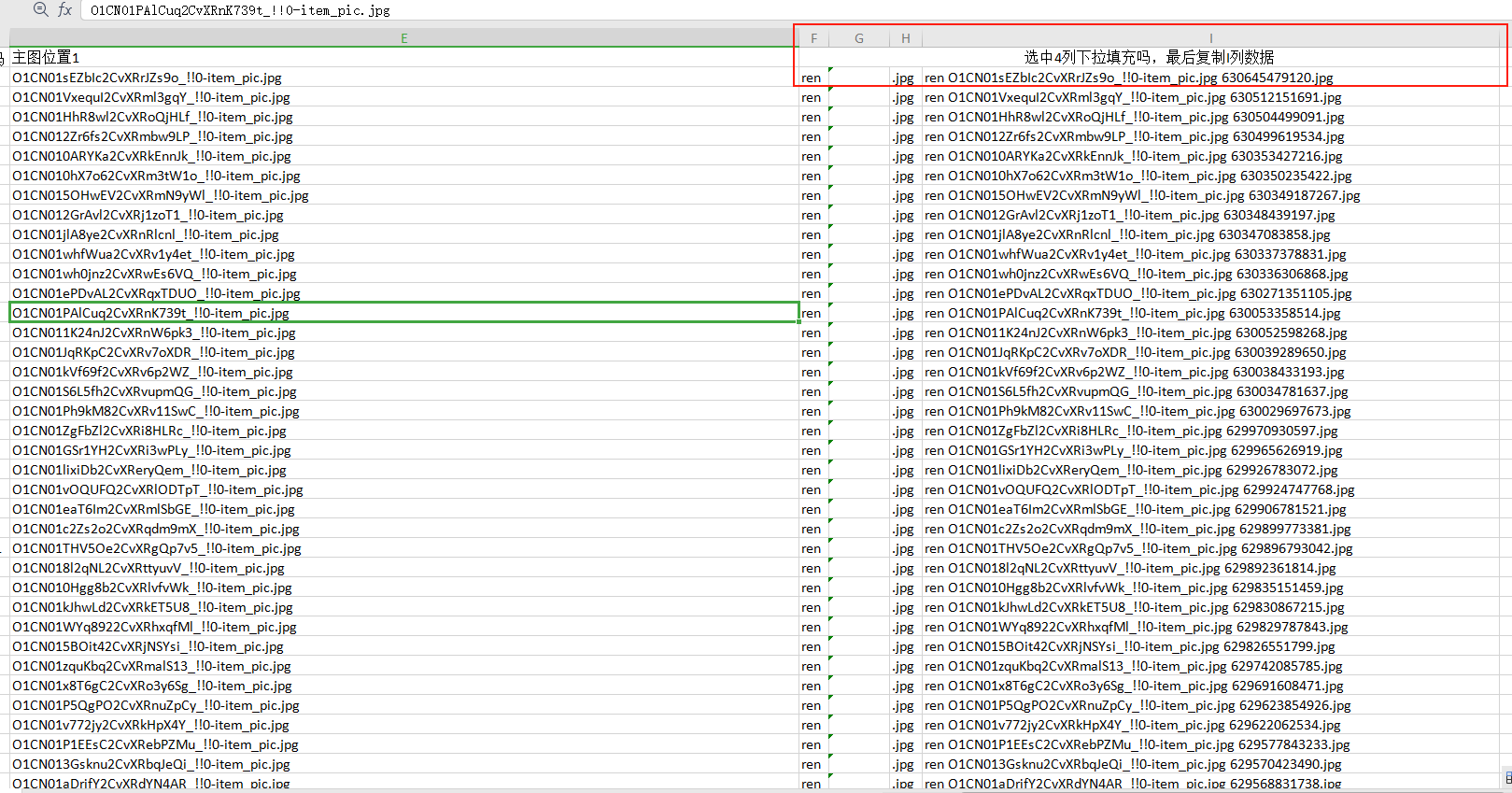Select column I cell ending '630504499091.jpg'

coord(1211,117)
